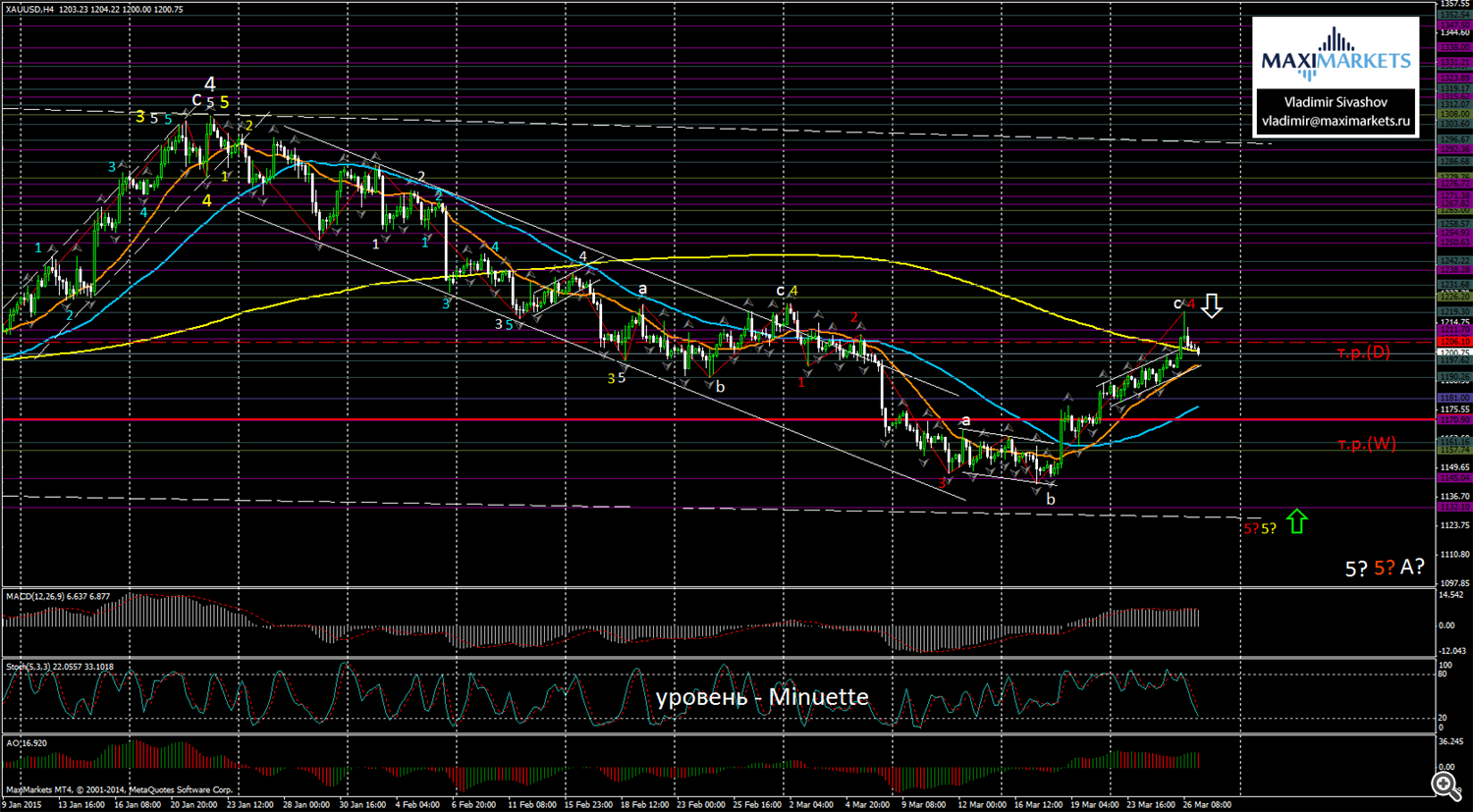Click the '12 Mar 00:00' time label
The width and height of the screenshot is (1473, 812).
[982, 804]
